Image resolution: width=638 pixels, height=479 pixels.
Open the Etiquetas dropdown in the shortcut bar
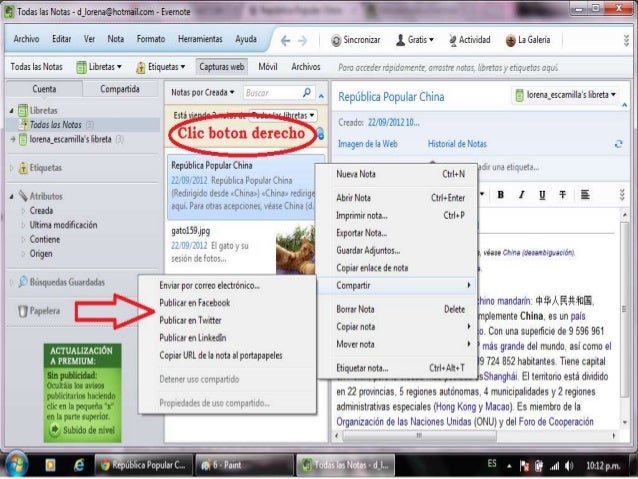tap(160, 67)
